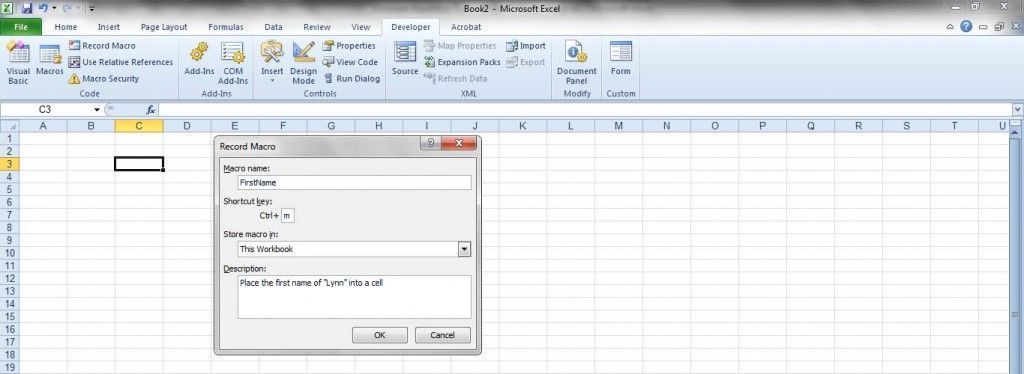Save workbook from Quick Access Toolbar
The height and width of the screenshot is (374, 1024).
point(27,8)
